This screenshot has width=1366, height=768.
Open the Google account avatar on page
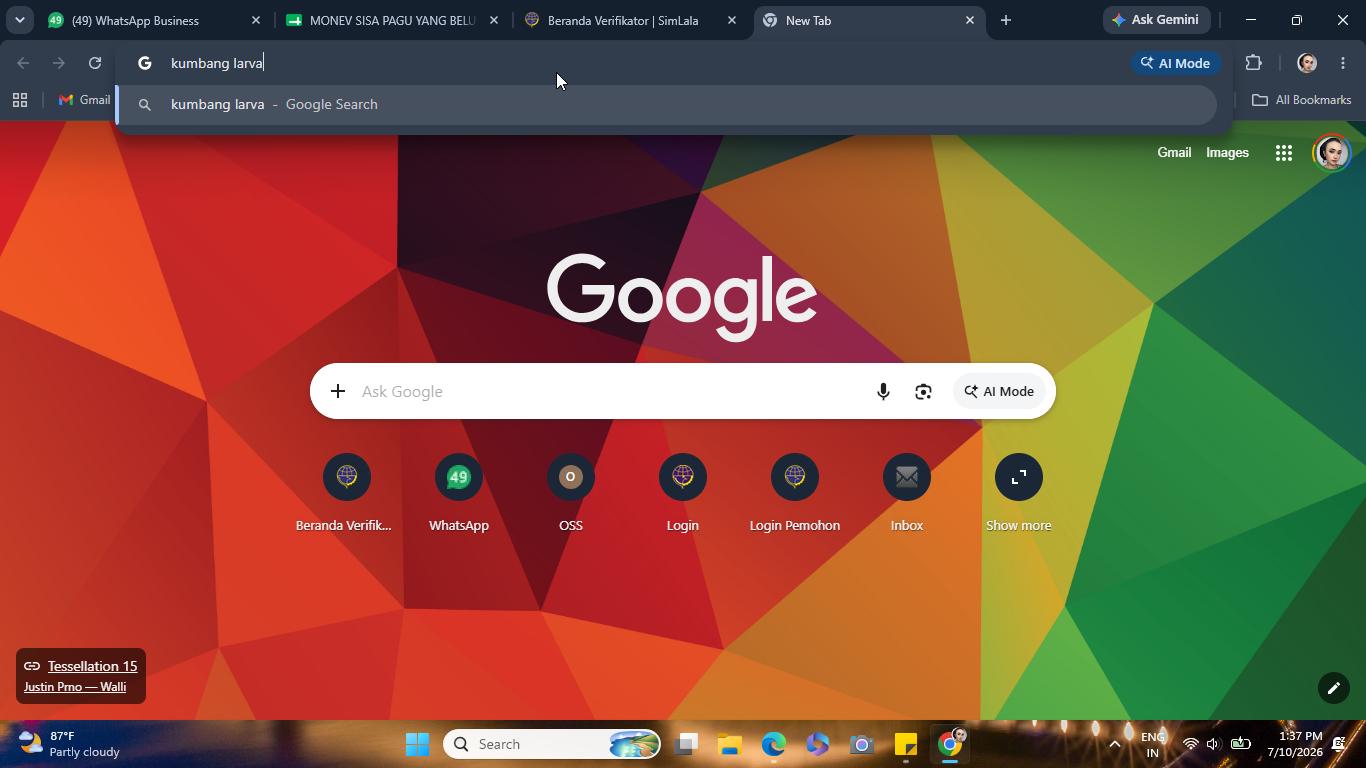pyautogui.click(x=1331, y=153)
